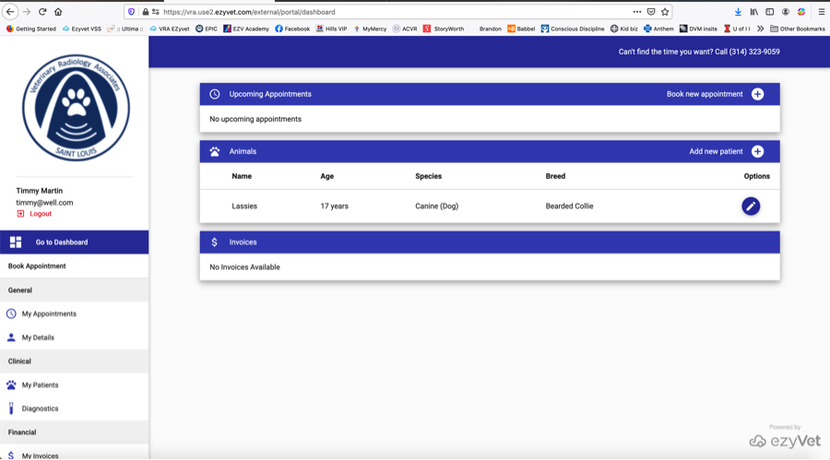This screenshot has width=830, height=460.
Task: Open the Firefox hamburger menu
Action: (x=821, y=12)
